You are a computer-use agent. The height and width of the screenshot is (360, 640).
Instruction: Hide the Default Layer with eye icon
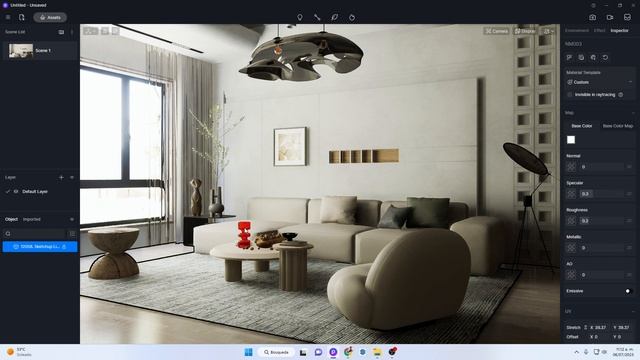(16, 191)
